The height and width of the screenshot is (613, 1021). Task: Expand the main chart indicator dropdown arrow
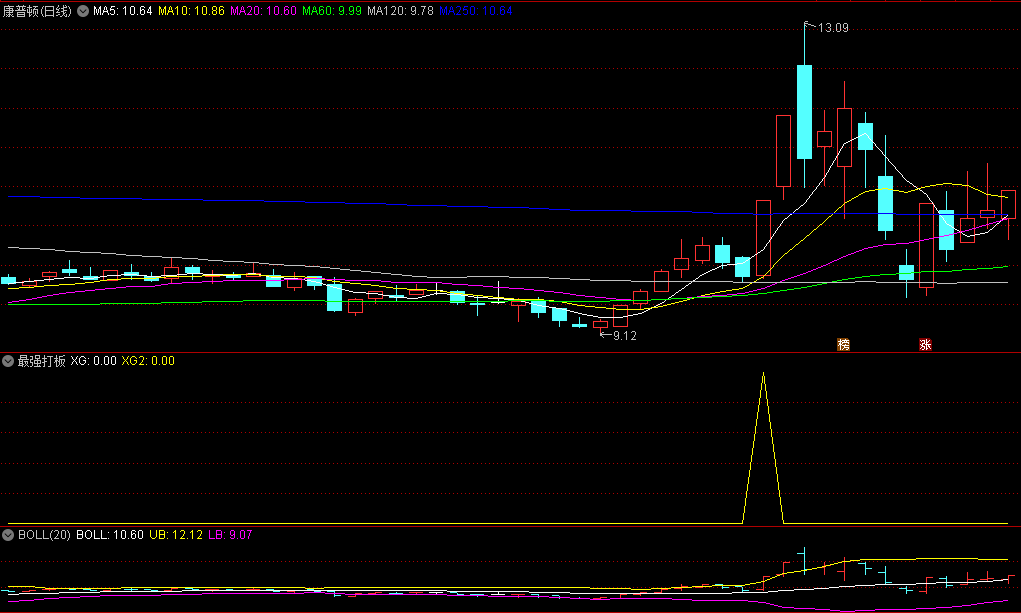click(x=83, y=11)
